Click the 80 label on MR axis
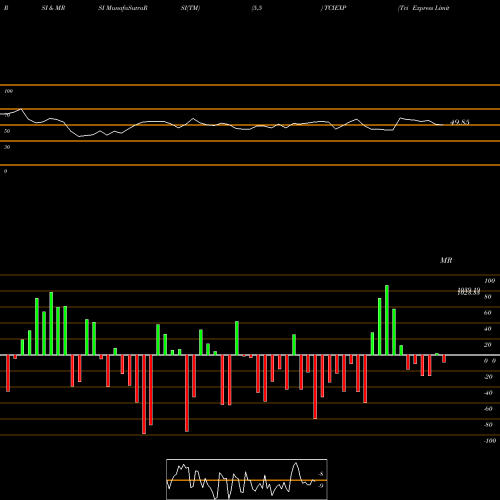The width and height of the screenshot is (500, 500). click(x=487, y=297)
